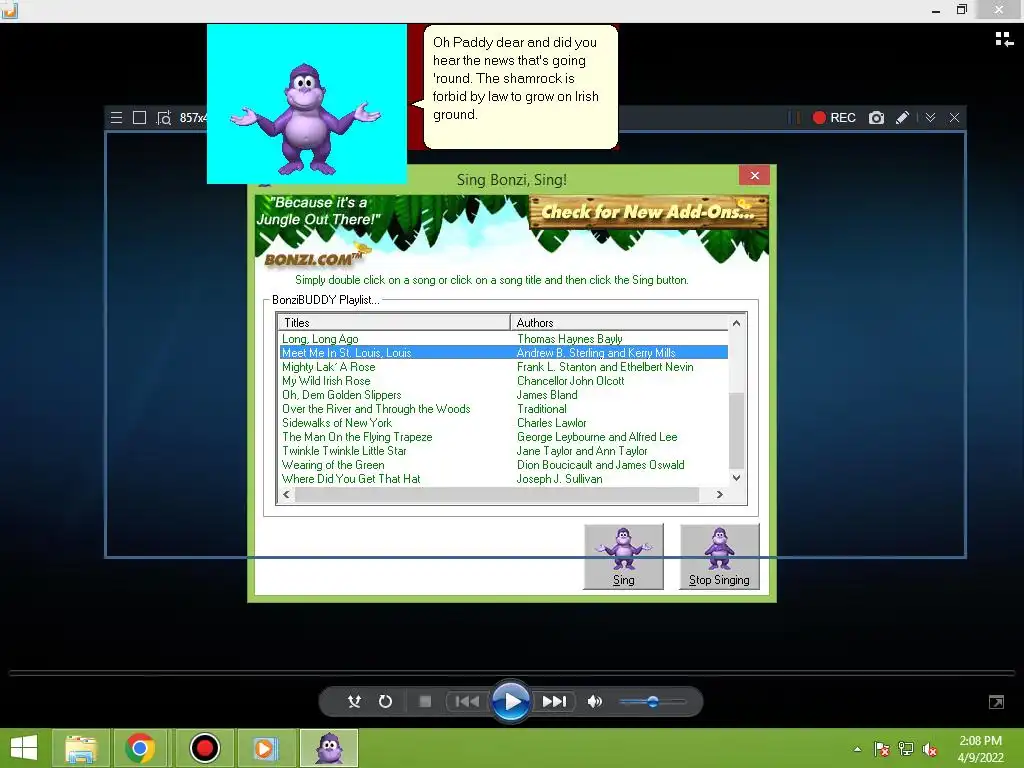Switch to library view icon

1004,40
